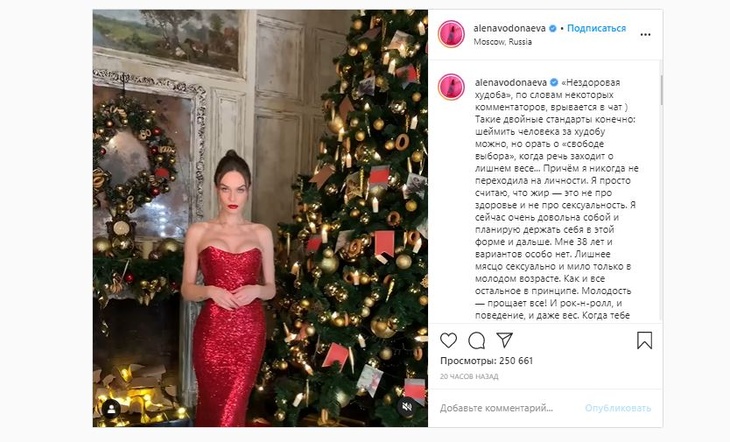Click the caption scrollbar thumb
The image size is (730, 442).
[x=661, y=90]
